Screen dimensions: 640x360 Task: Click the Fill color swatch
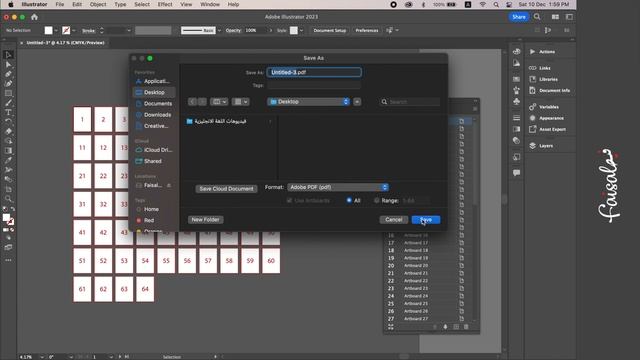click(x=49, y=31)
